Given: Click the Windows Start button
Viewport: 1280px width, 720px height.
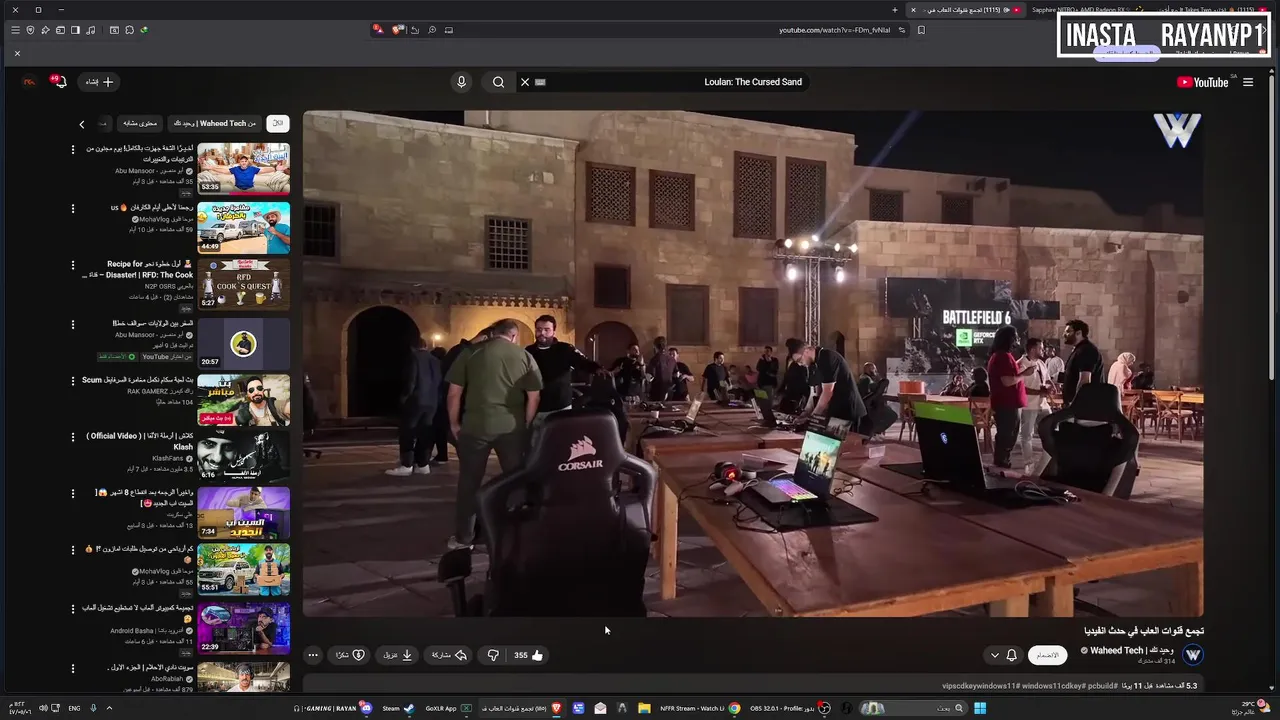Looking at the screenshot, I should [x=980, y=708].
